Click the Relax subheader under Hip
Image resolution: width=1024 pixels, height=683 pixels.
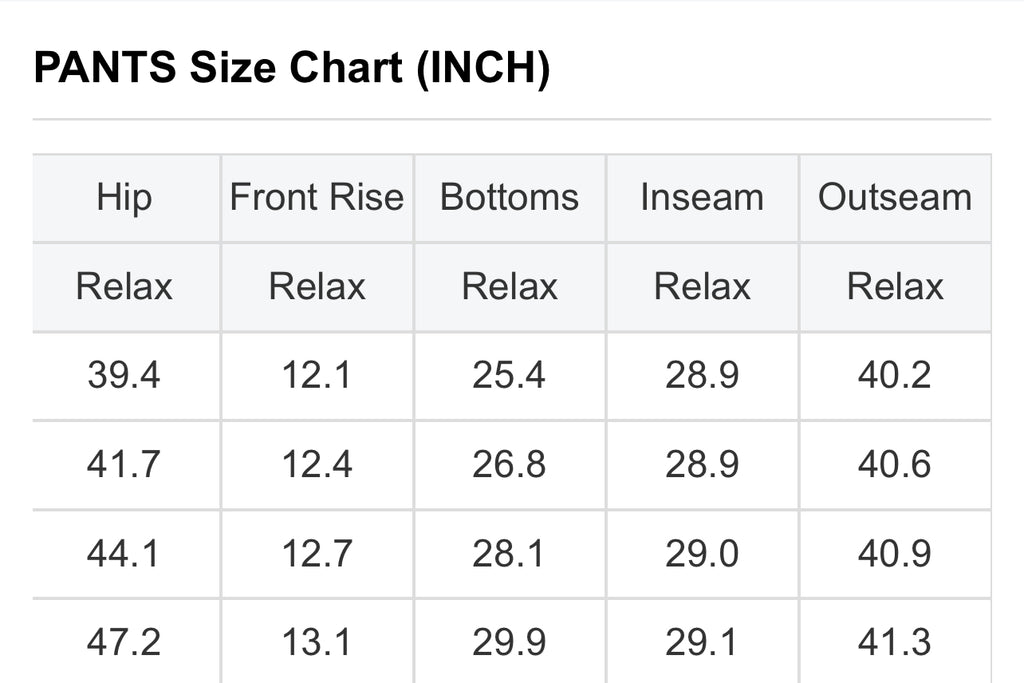tap(124, 287)
